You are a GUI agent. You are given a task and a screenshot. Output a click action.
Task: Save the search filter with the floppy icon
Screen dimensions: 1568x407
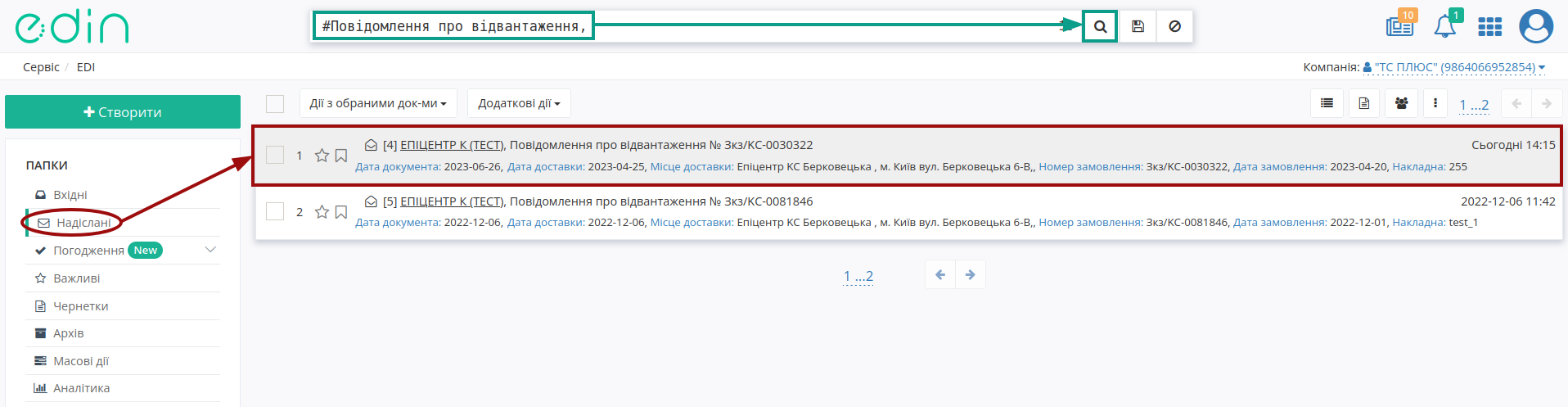[1138, 26]
